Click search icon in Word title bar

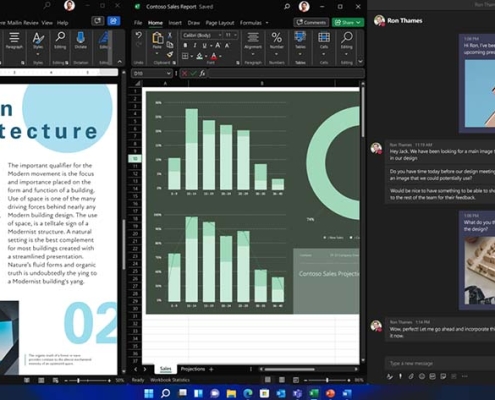coord(47,6)
